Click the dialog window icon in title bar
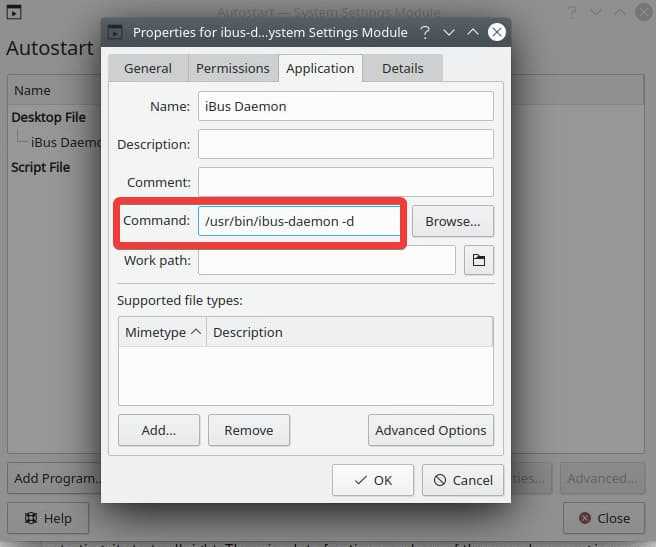 116,32
